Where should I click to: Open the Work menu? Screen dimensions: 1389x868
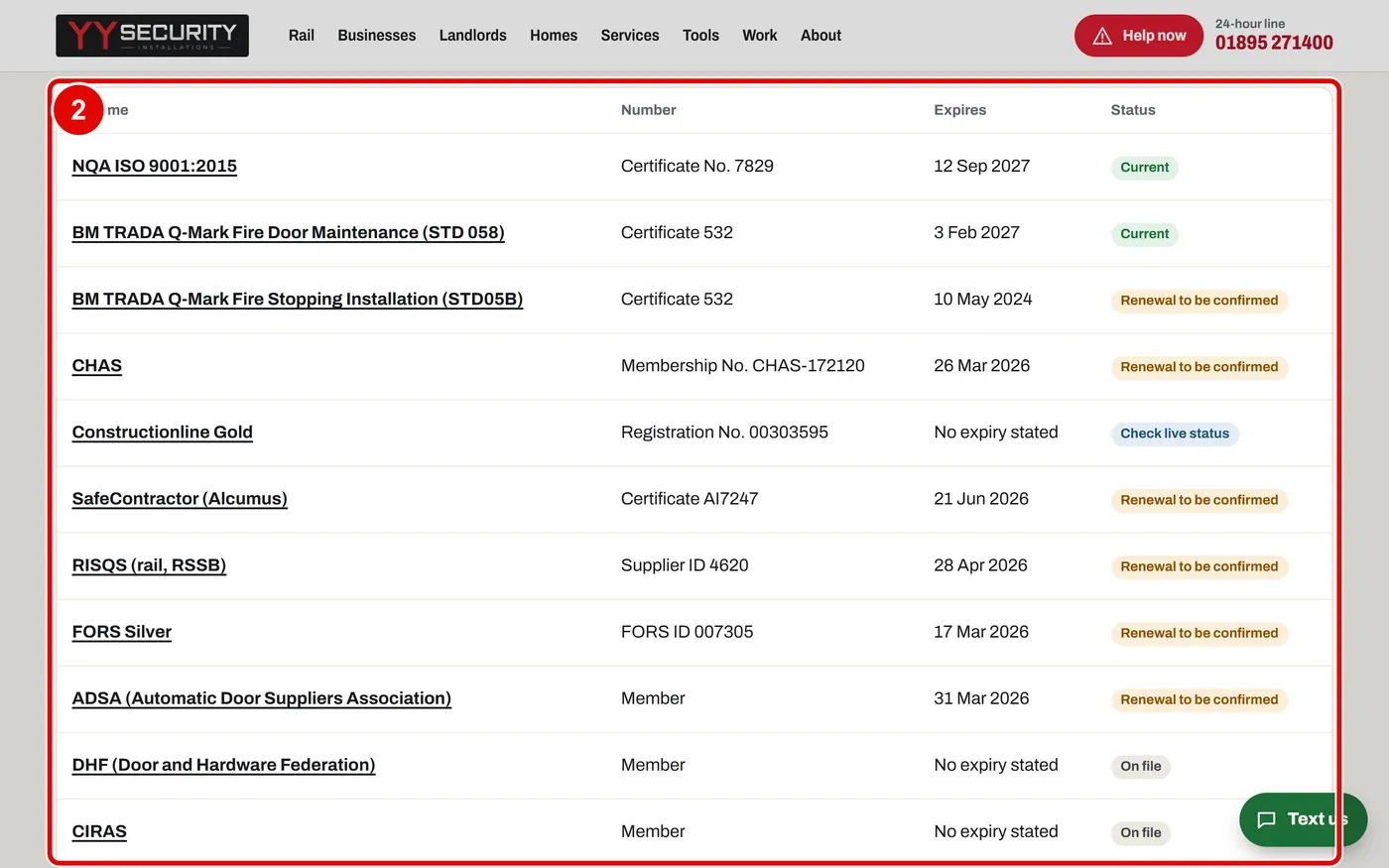[x=760, y=36]
